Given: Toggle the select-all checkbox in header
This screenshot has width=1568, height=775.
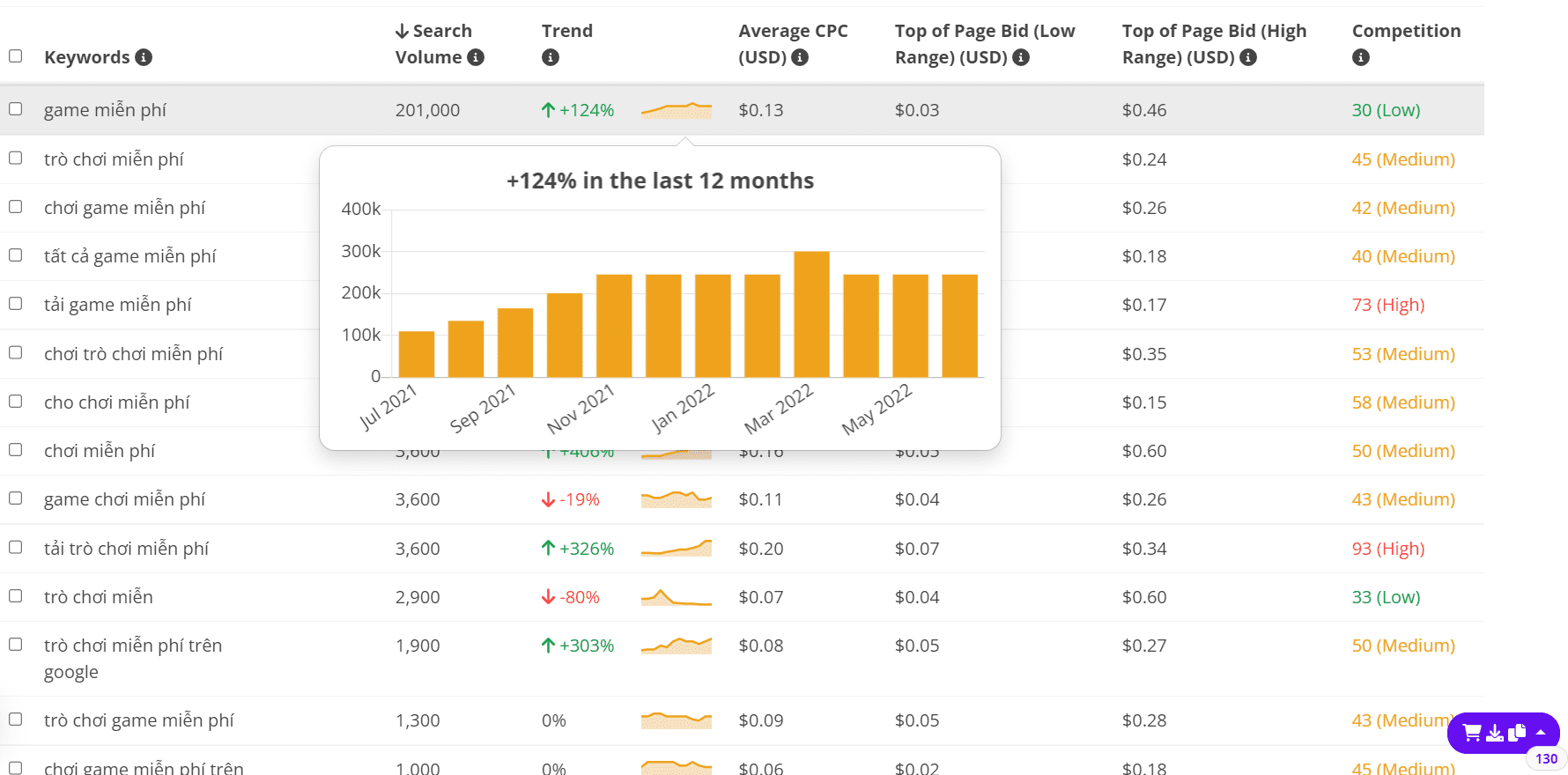Looking at the screenshot, I should pos(16,56).
